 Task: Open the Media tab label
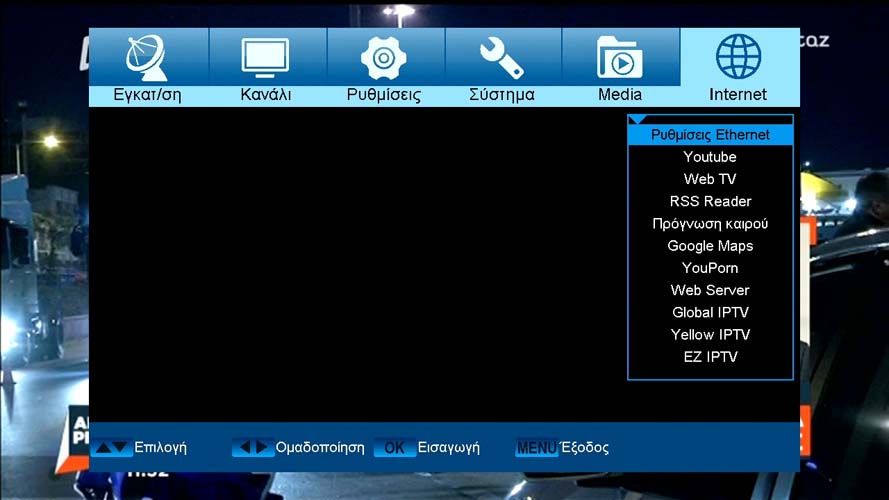tap(620, 95)
